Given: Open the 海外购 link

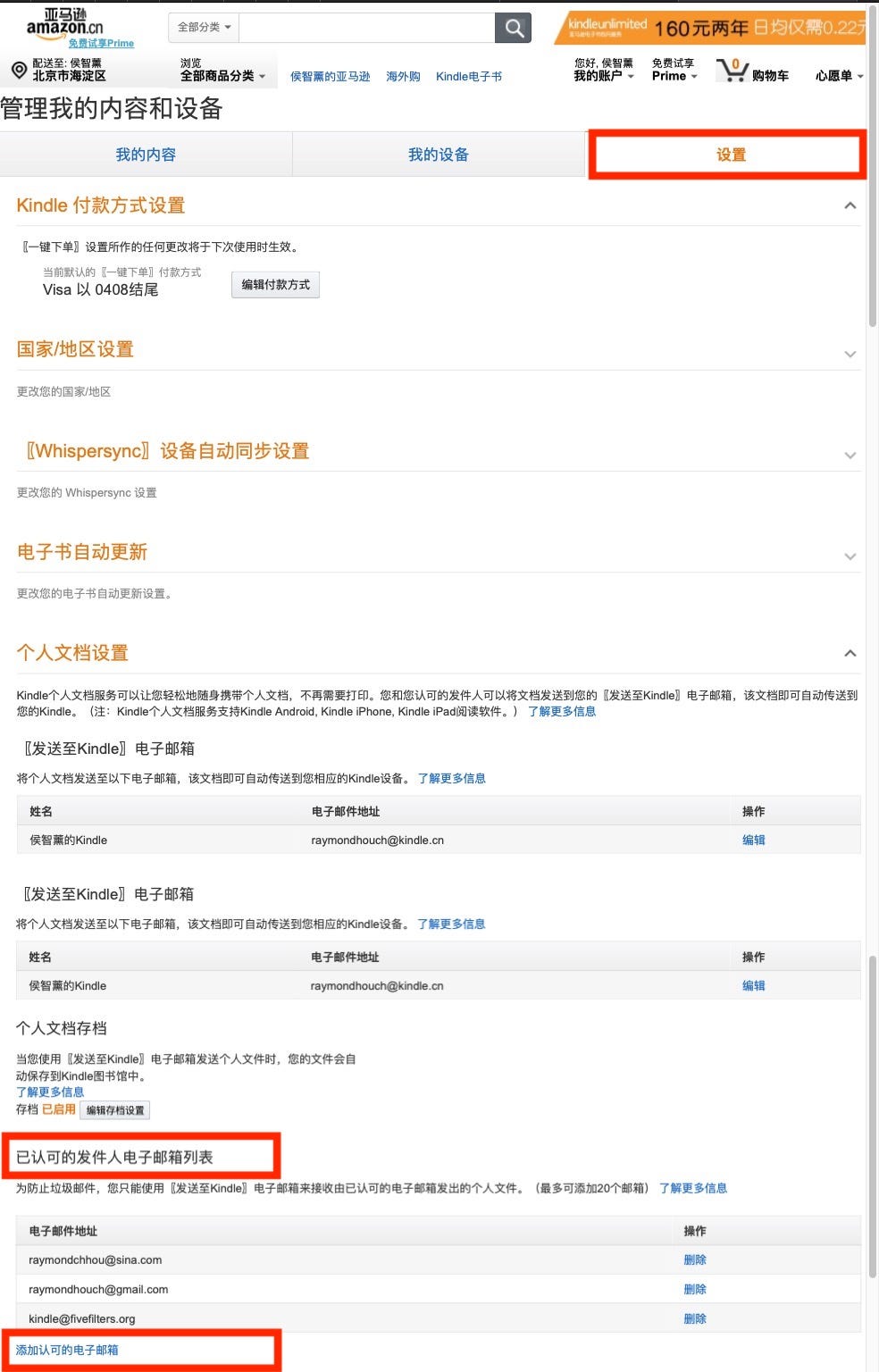Looking at the screenshot, I should pos(403,77).
